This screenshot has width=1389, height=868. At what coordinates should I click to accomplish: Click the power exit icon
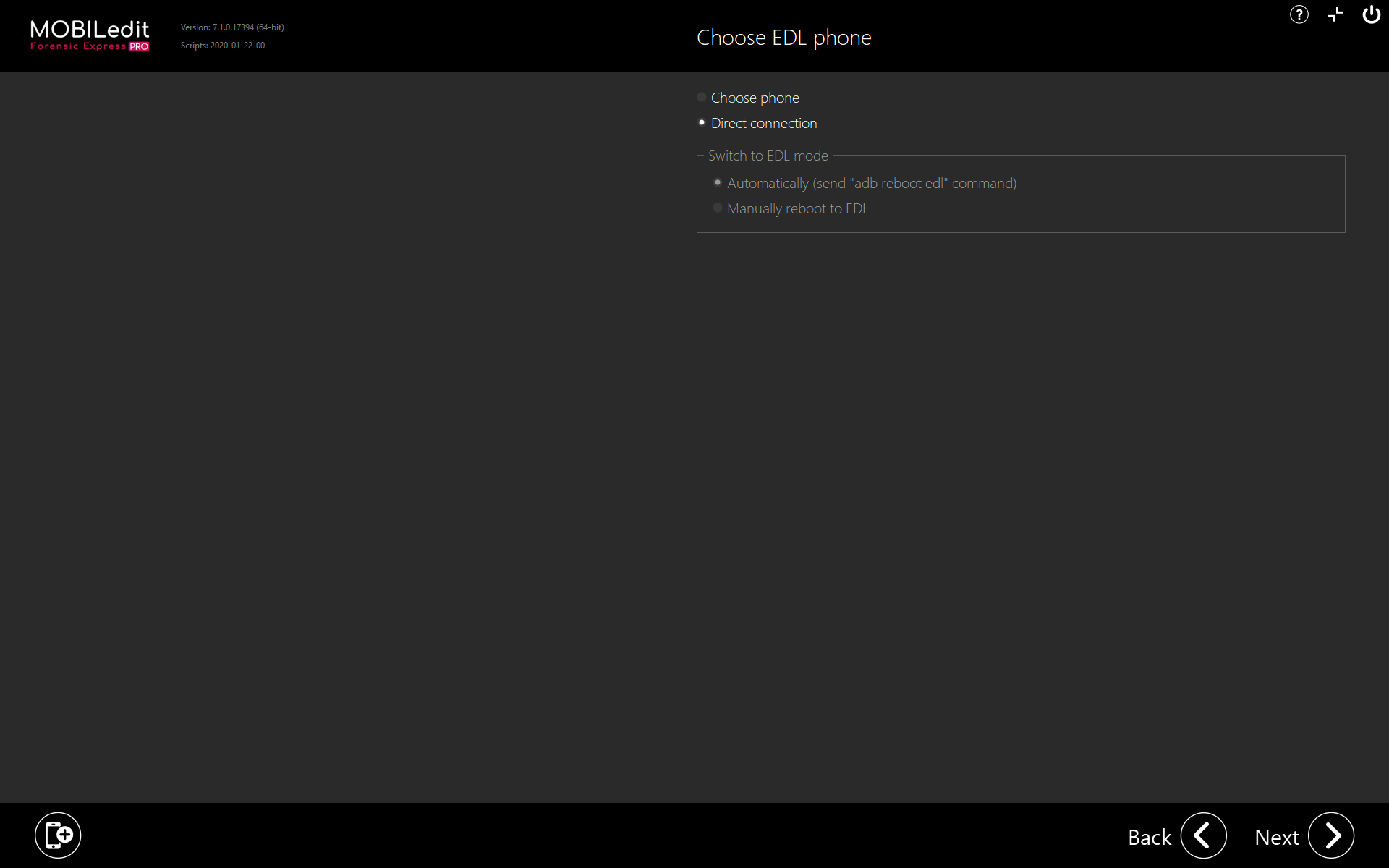(1371, 14)
